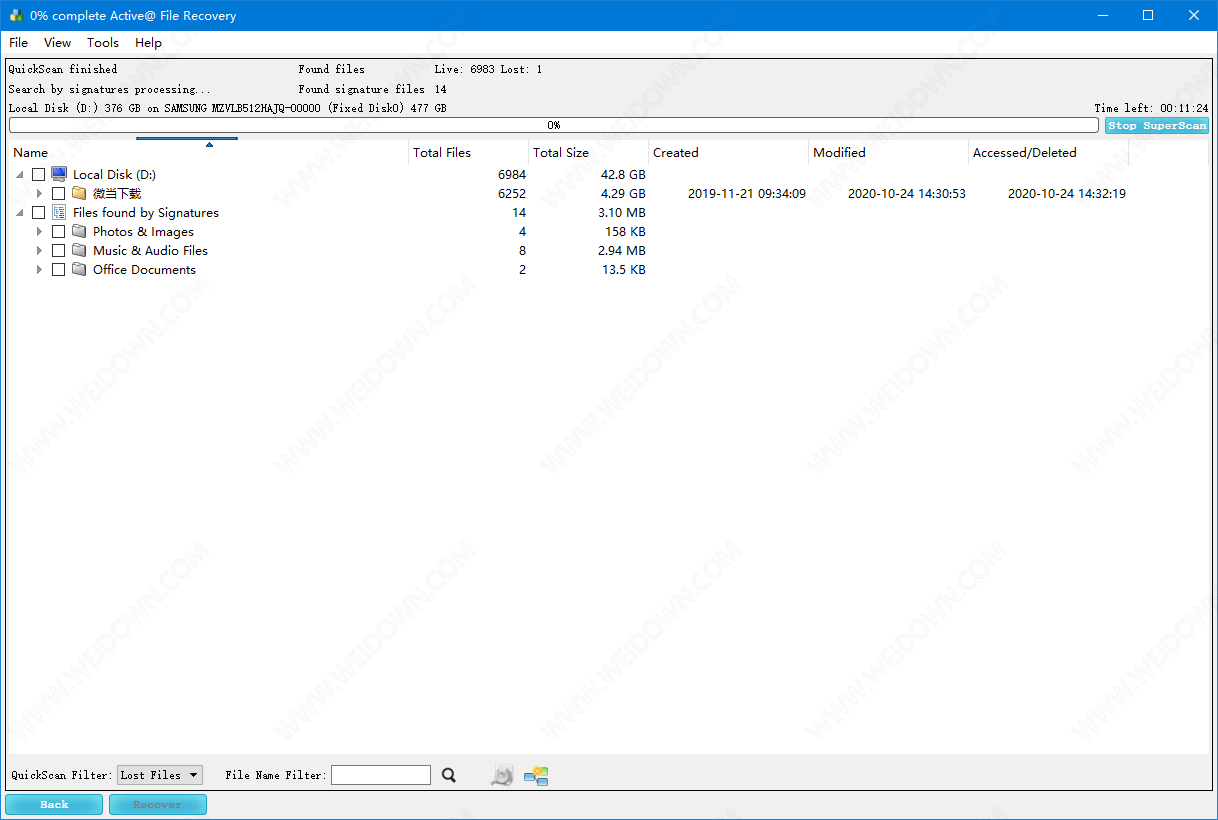Click the Active@ File Recovery title bar icon
The height and width of the screenshot is (820, 1218).
click(x=16, y=16)
